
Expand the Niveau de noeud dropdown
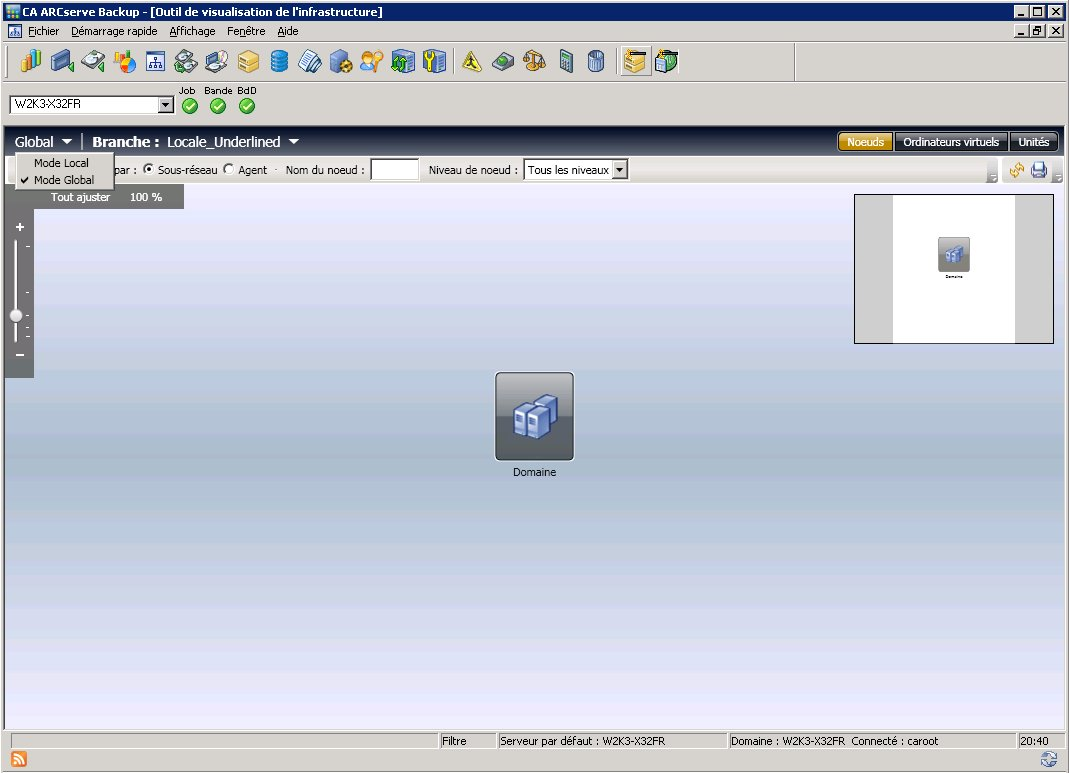point(619,170)
